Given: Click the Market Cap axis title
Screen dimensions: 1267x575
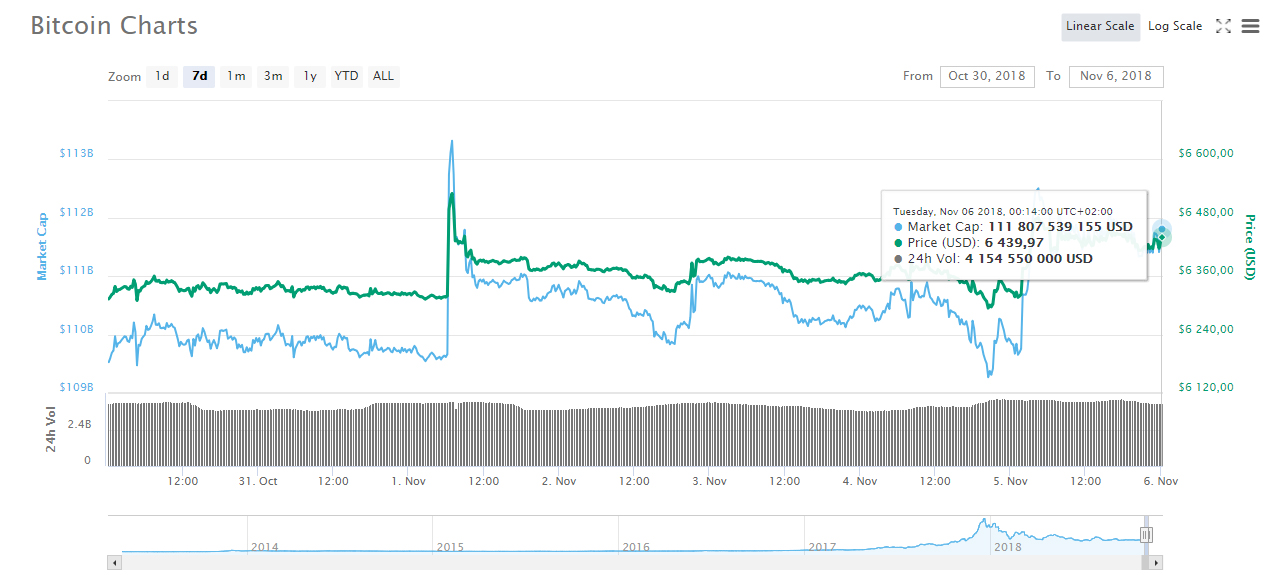Looking at the screenshot, I should point(42,246).
